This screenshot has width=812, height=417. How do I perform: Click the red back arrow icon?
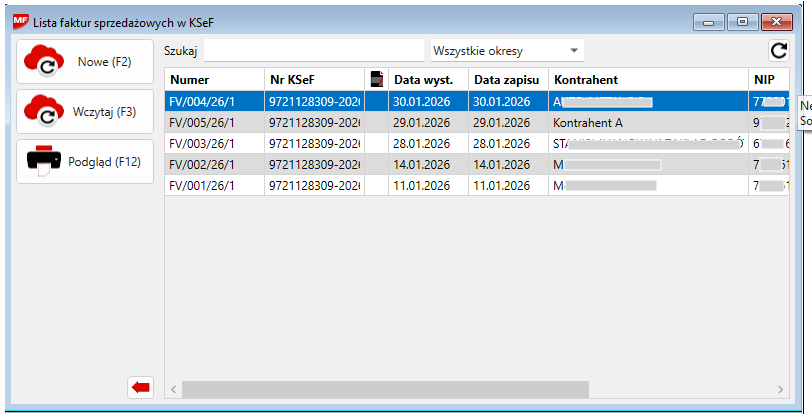tap(141, 388)
